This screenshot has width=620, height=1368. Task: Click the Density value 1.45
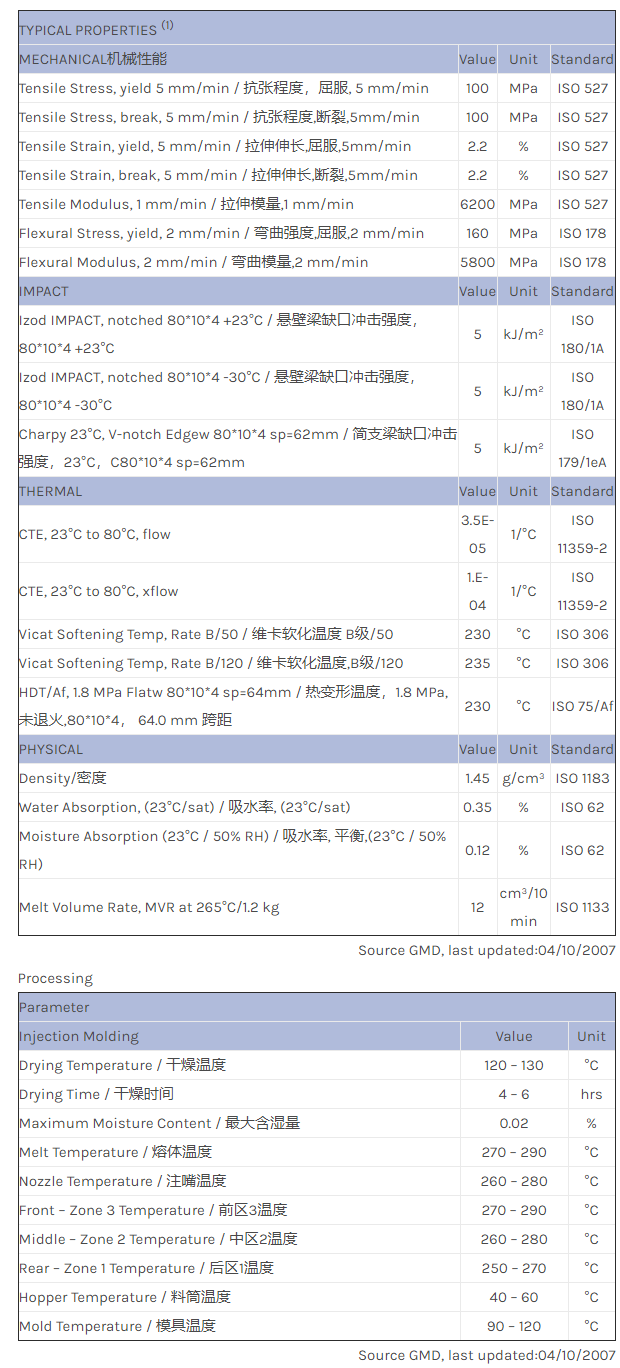(x=477, y=778)
